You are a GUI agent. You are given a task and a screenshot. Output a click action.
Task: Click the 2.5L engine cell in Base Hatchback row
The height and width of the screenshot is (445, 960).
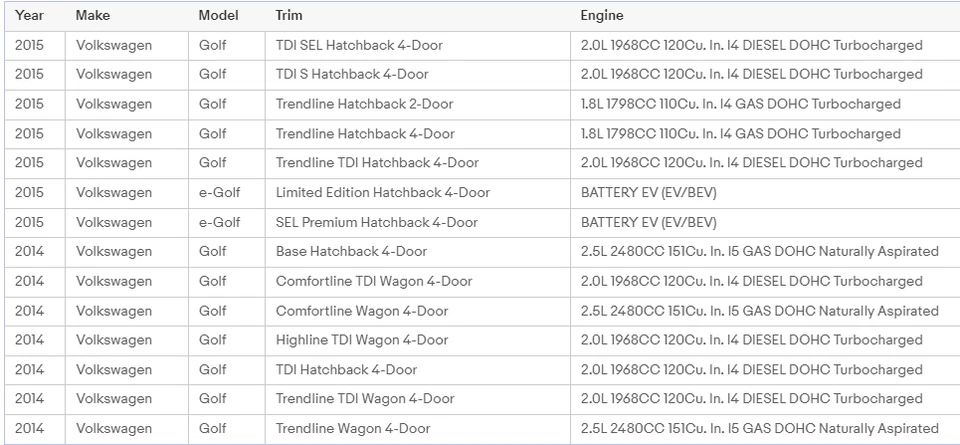(759, 252)
